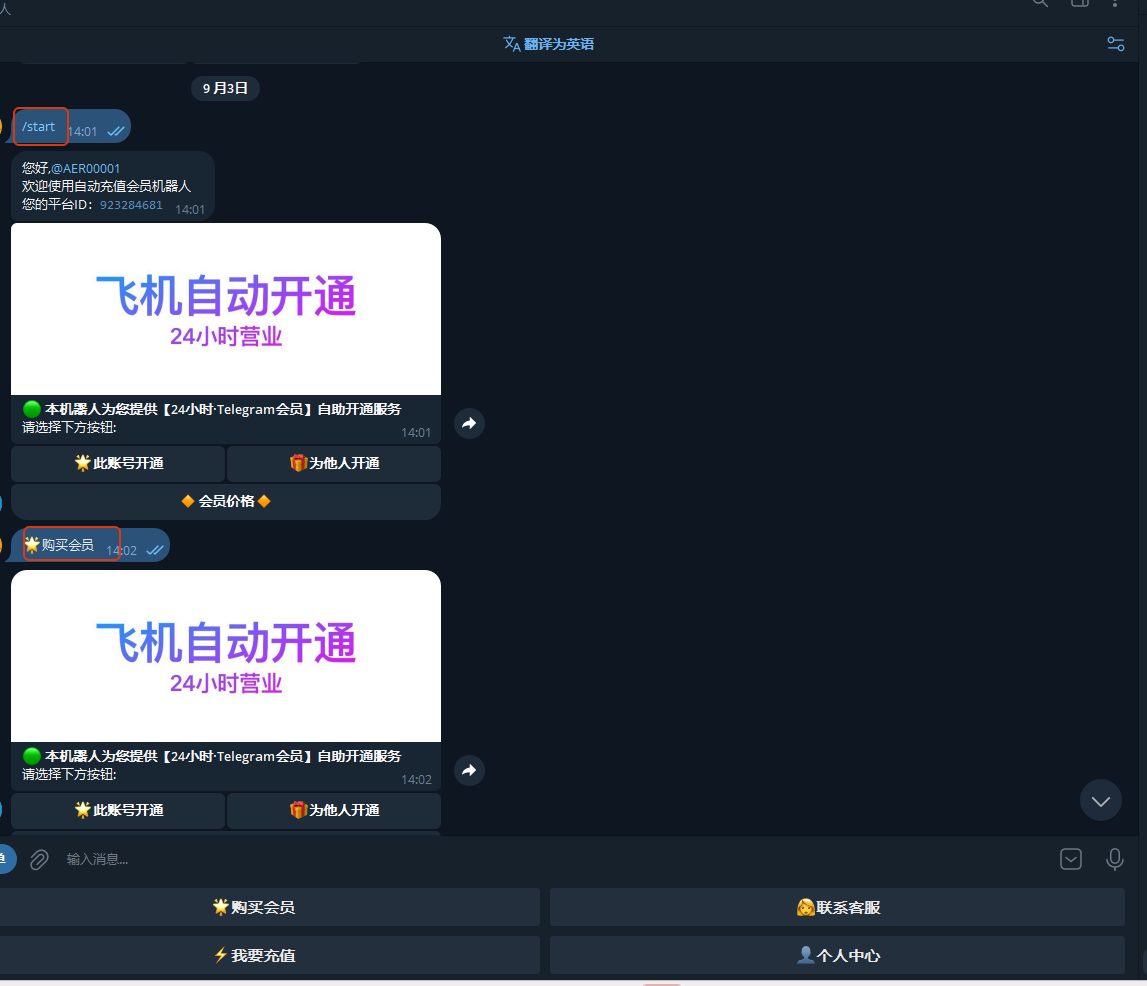Click the /start command message
The width and height of the screenshot is (1147, 986).
(x=38, y=126)
